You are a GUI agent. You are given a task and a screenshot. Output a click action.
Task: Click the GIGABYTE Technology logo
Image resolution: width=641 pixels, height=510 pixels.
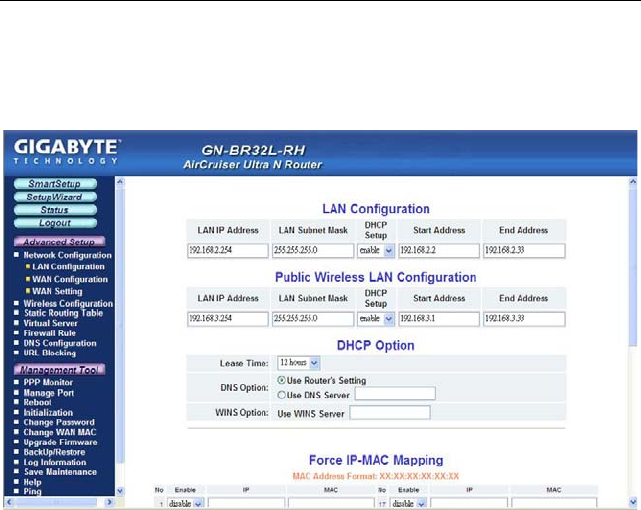pyautogui.click(x=67, y=152)
